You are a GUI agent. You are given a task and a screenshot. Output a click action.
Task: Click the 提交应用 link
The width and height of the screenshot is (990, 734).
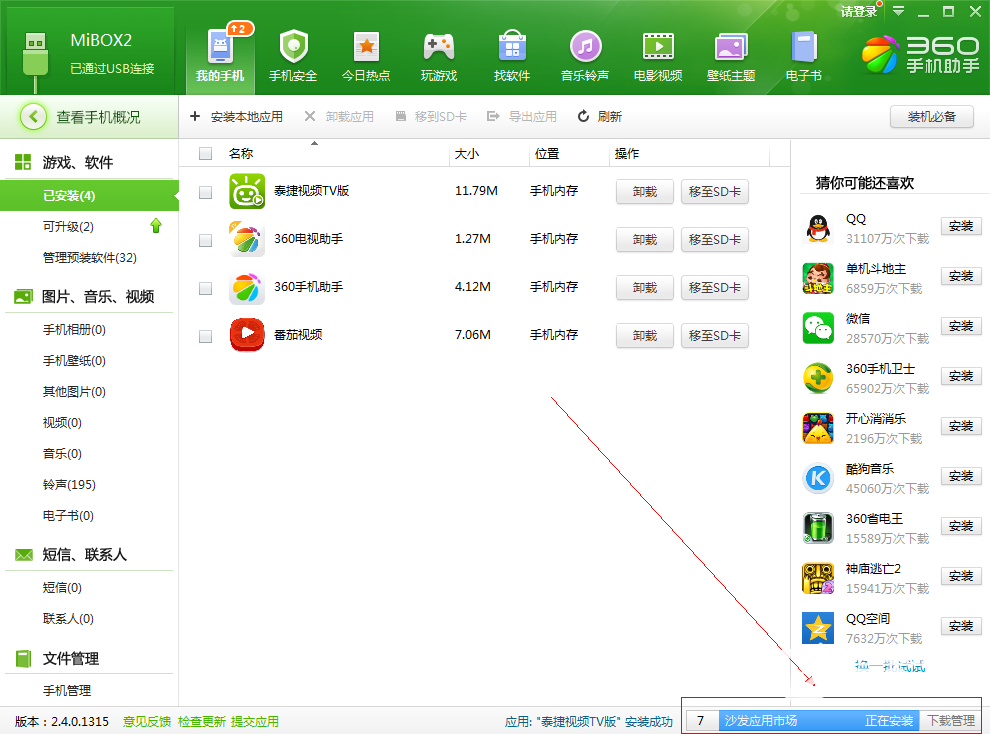tap(254, 721)
